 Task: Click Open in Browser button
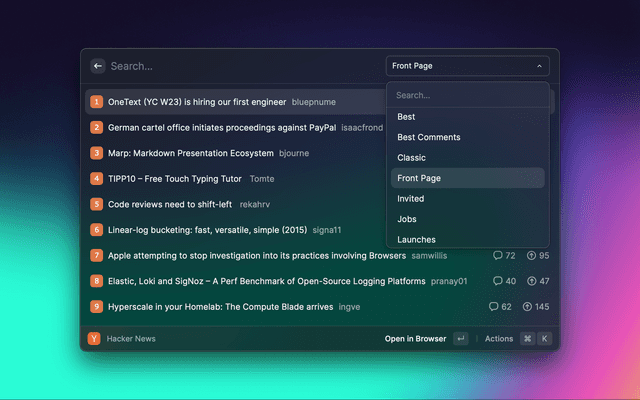[x=416, y=339]
